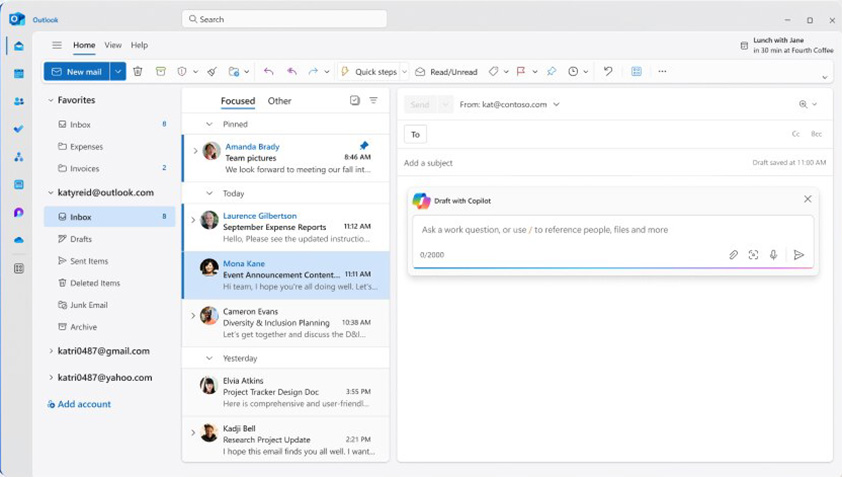
Task: Close the Draft with Copilot panel
Action: (x=808, y=199)
